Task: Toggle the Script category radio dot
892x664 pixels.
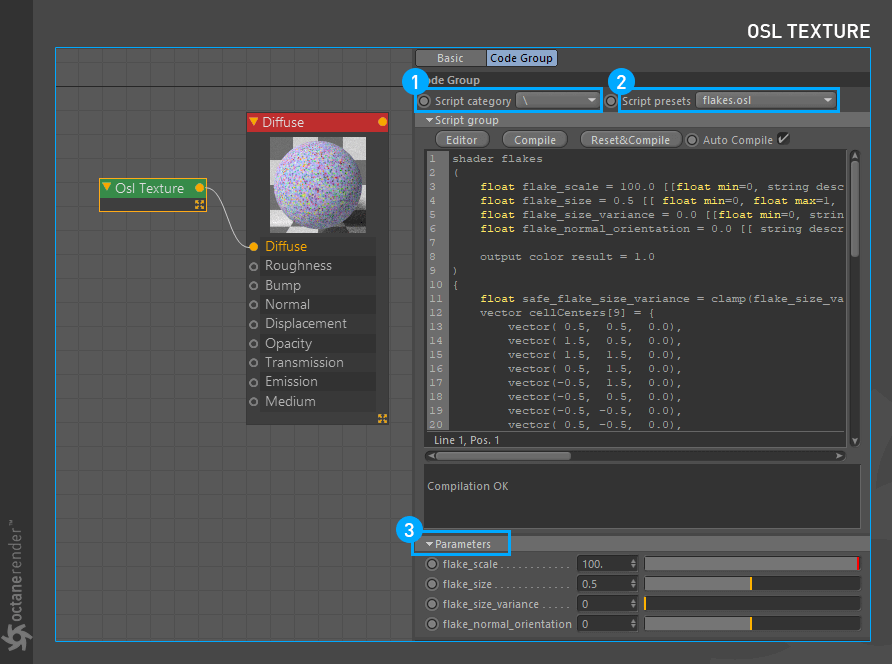Action: coord(425,101)
